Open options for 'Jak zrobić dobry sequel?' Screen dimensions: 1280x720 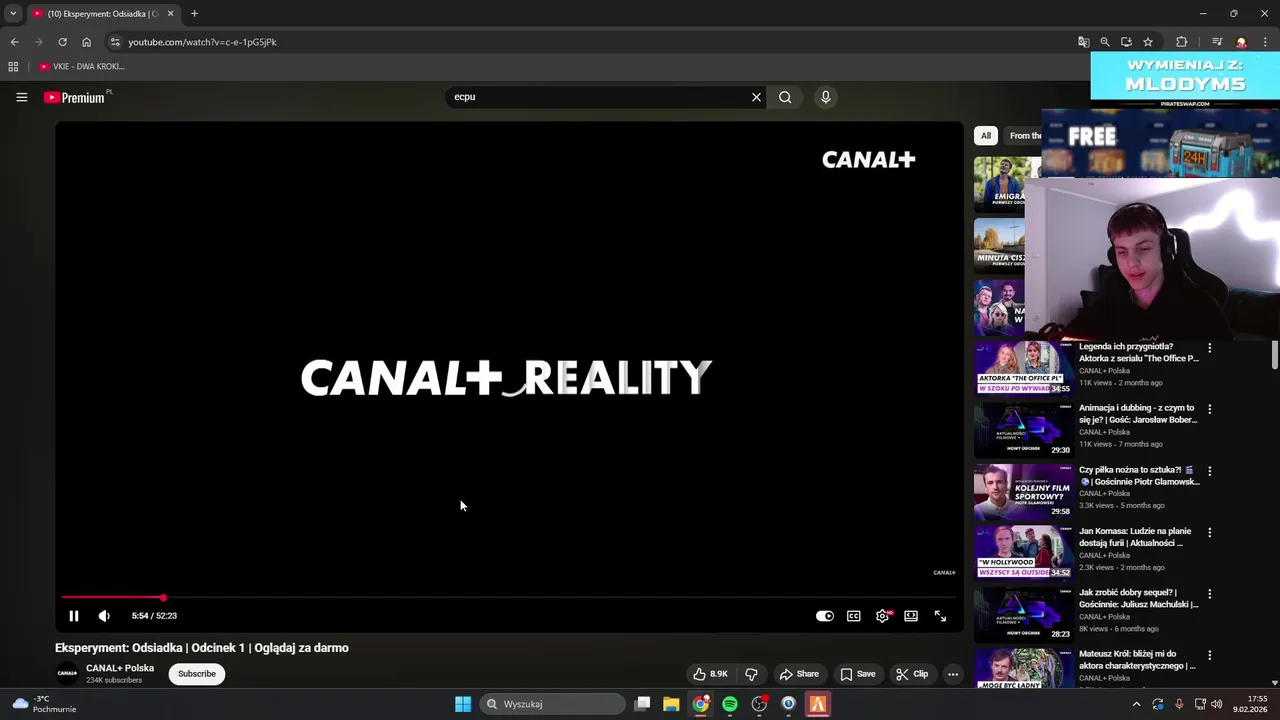[1210, 594]
